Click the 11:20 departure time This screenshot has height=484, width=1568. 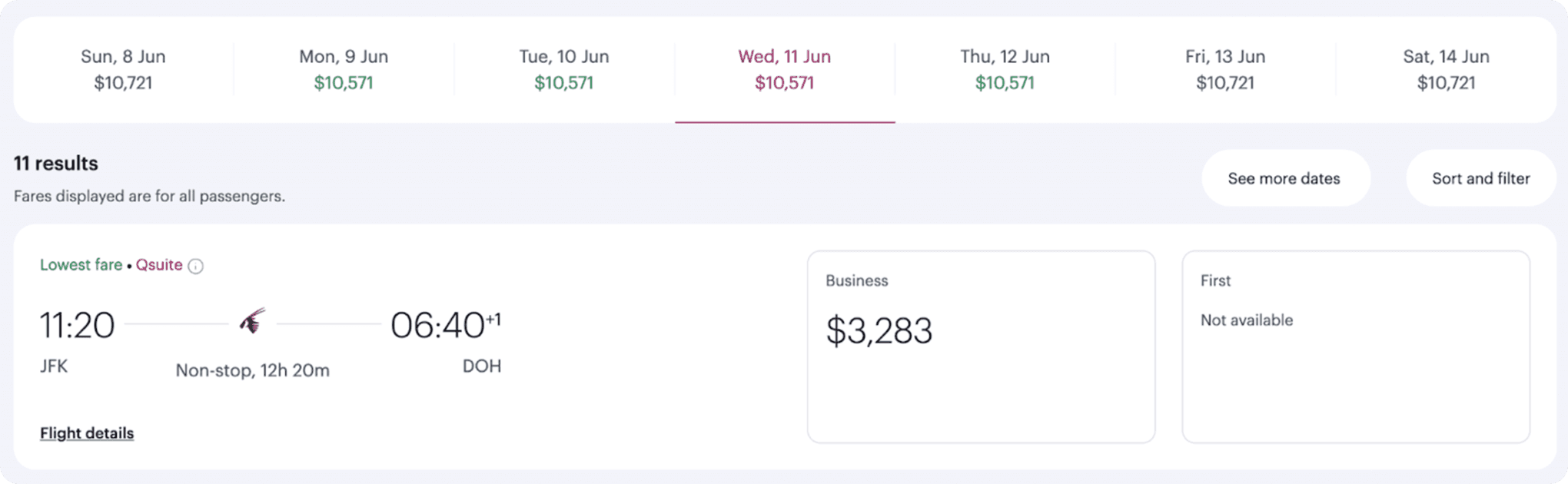click(77, 326)
